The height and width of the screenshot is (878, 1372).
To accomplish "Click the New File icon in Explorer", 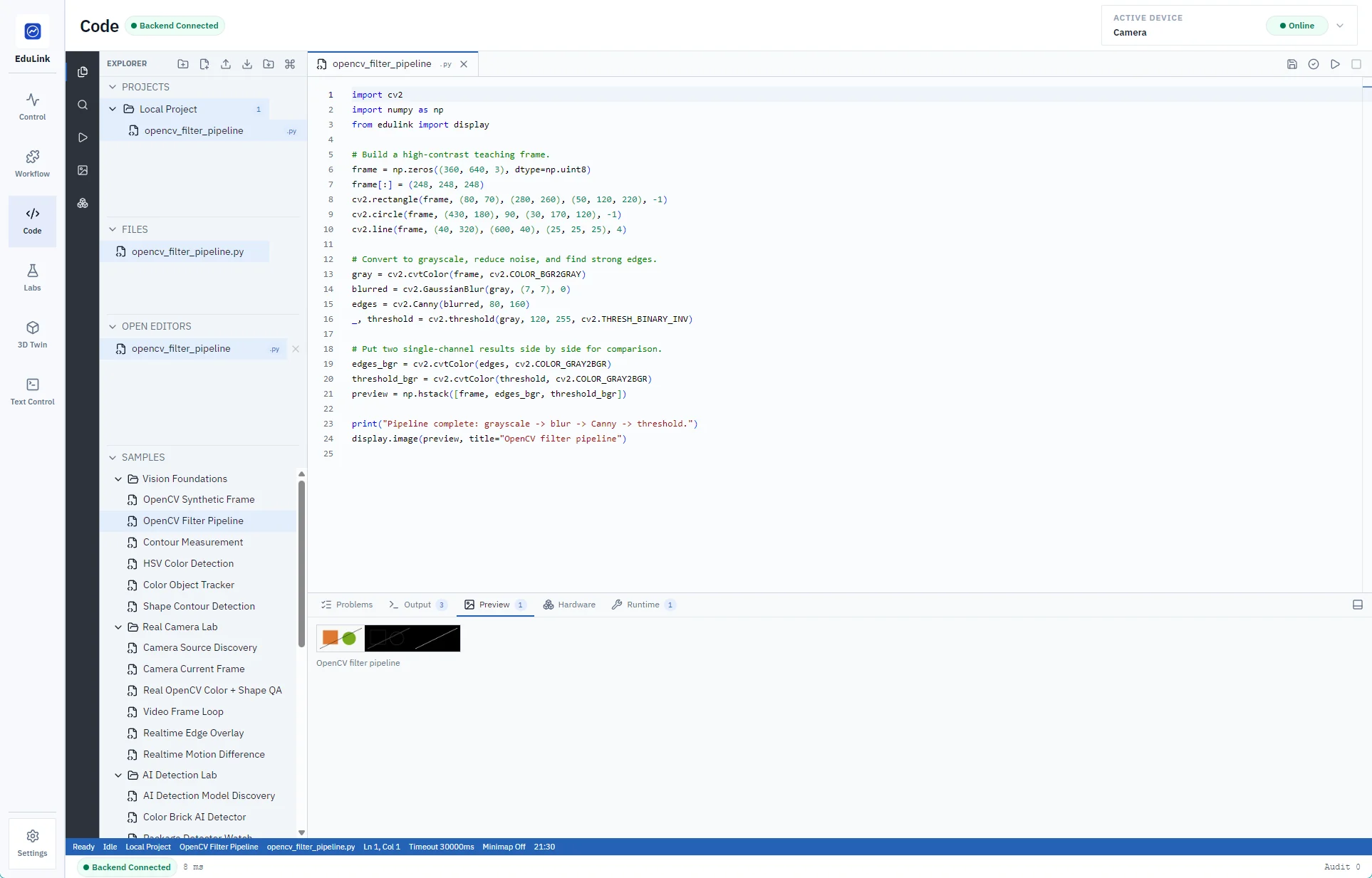I will (x=204, y=64).
